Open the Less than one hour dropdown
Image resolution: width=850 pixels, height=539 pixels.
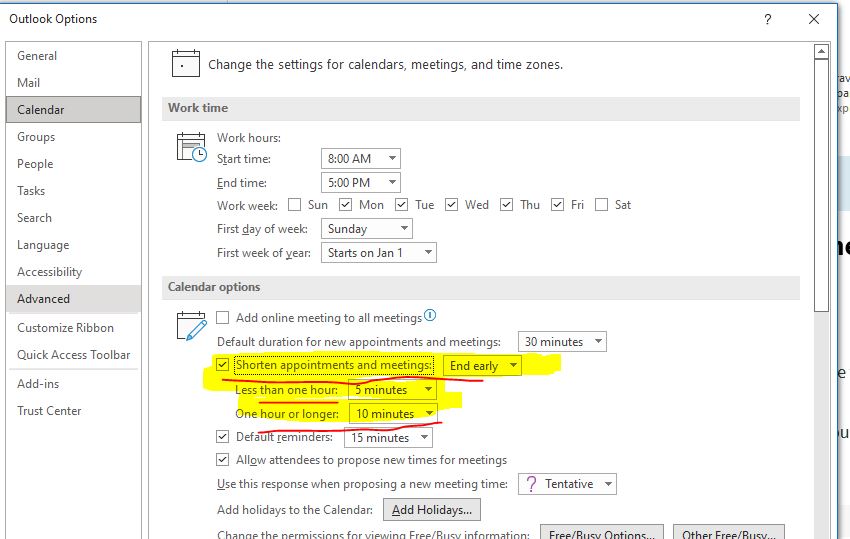(x=392, y=390)
